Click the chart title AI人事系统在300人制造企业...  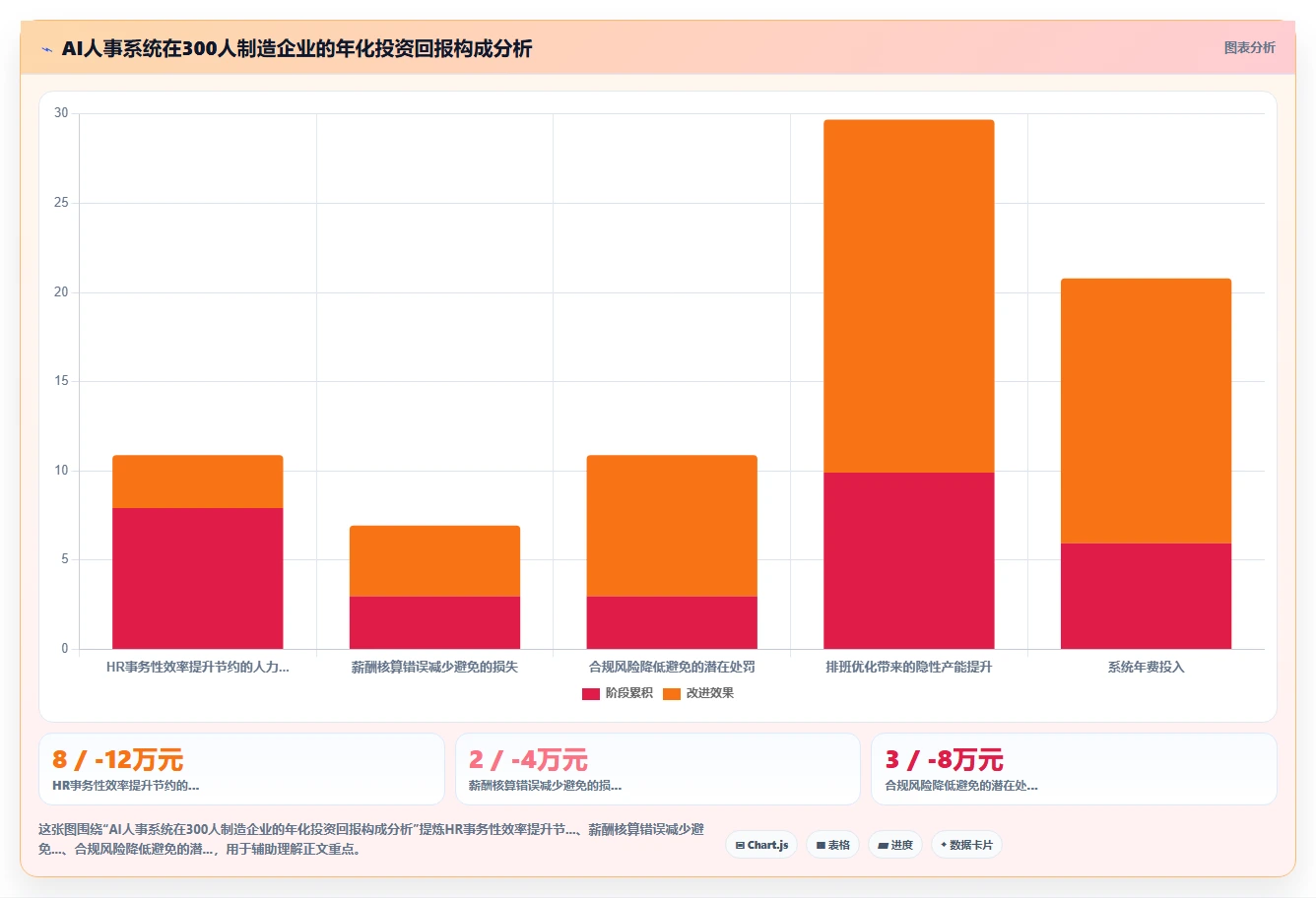point(296,48)
